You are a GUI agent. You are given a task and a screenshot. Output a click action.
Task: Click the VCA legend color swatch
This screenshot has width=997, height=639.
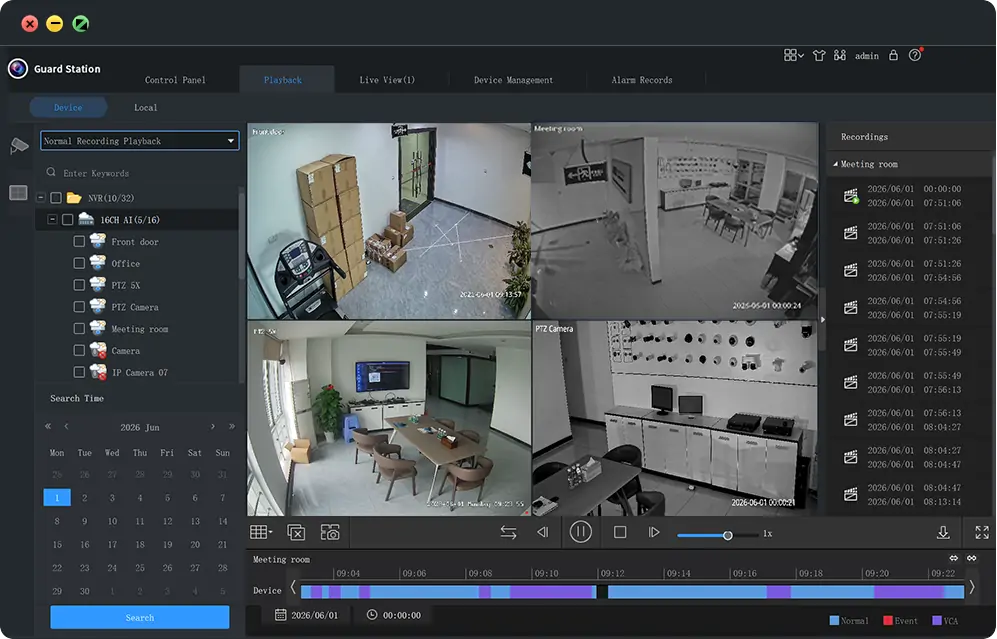tap(937, 621)
